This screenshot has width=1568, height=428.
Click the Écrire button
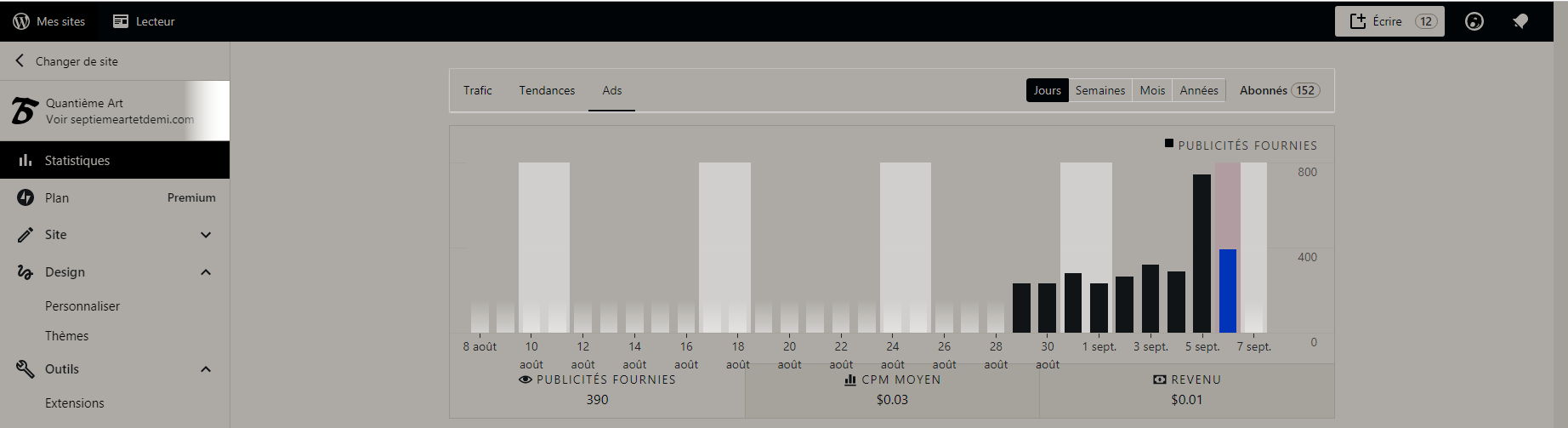[x=1389, y=21]
